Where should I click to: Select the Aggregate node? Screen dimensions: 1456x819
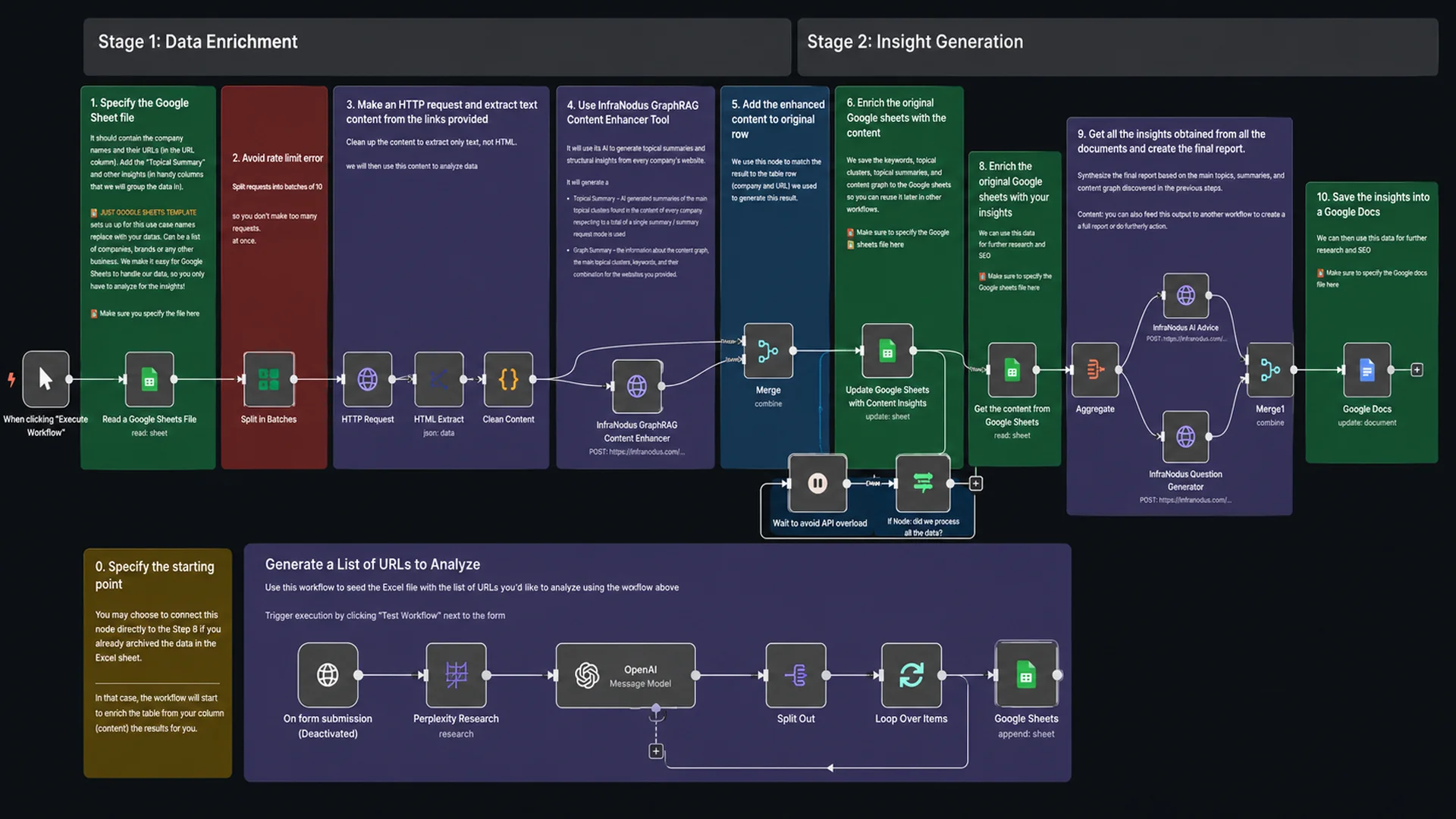[x=1095, y=370]
